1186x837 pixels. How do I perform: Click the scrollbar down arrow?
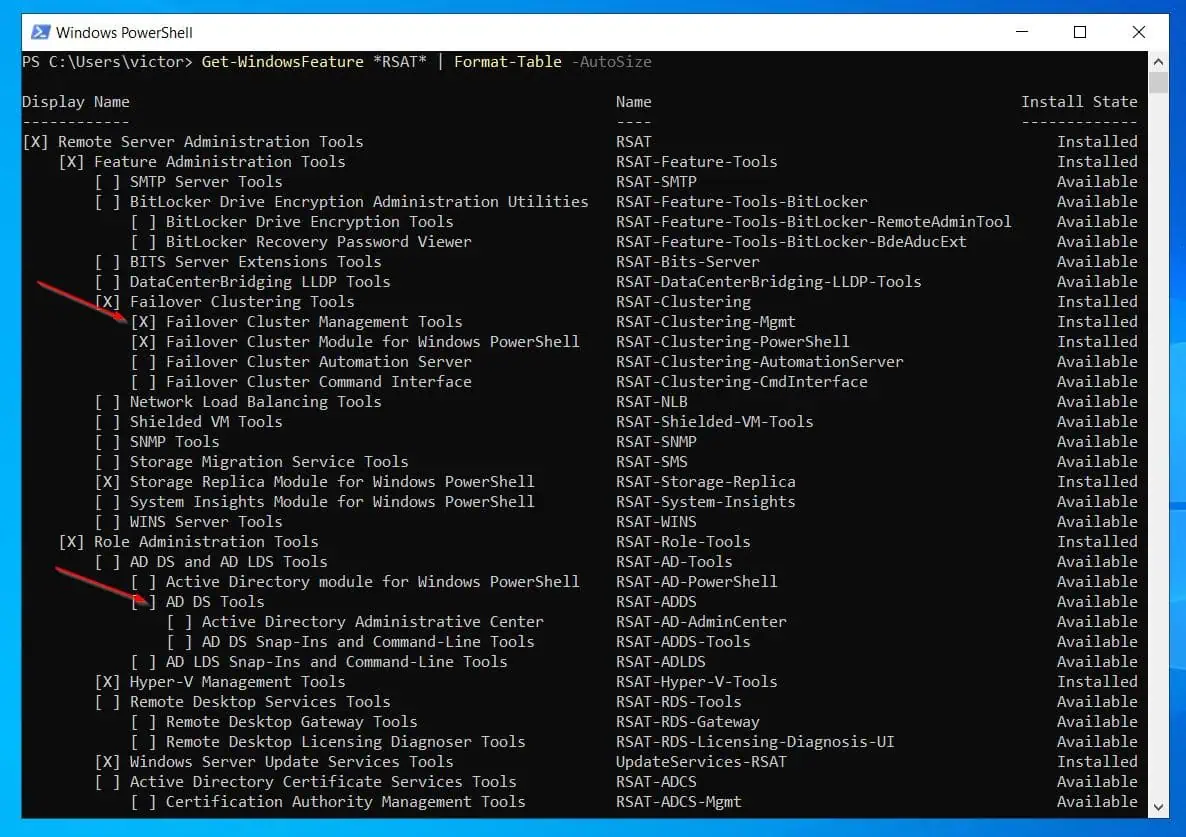pyautogui.click(x=1158, y=808)
